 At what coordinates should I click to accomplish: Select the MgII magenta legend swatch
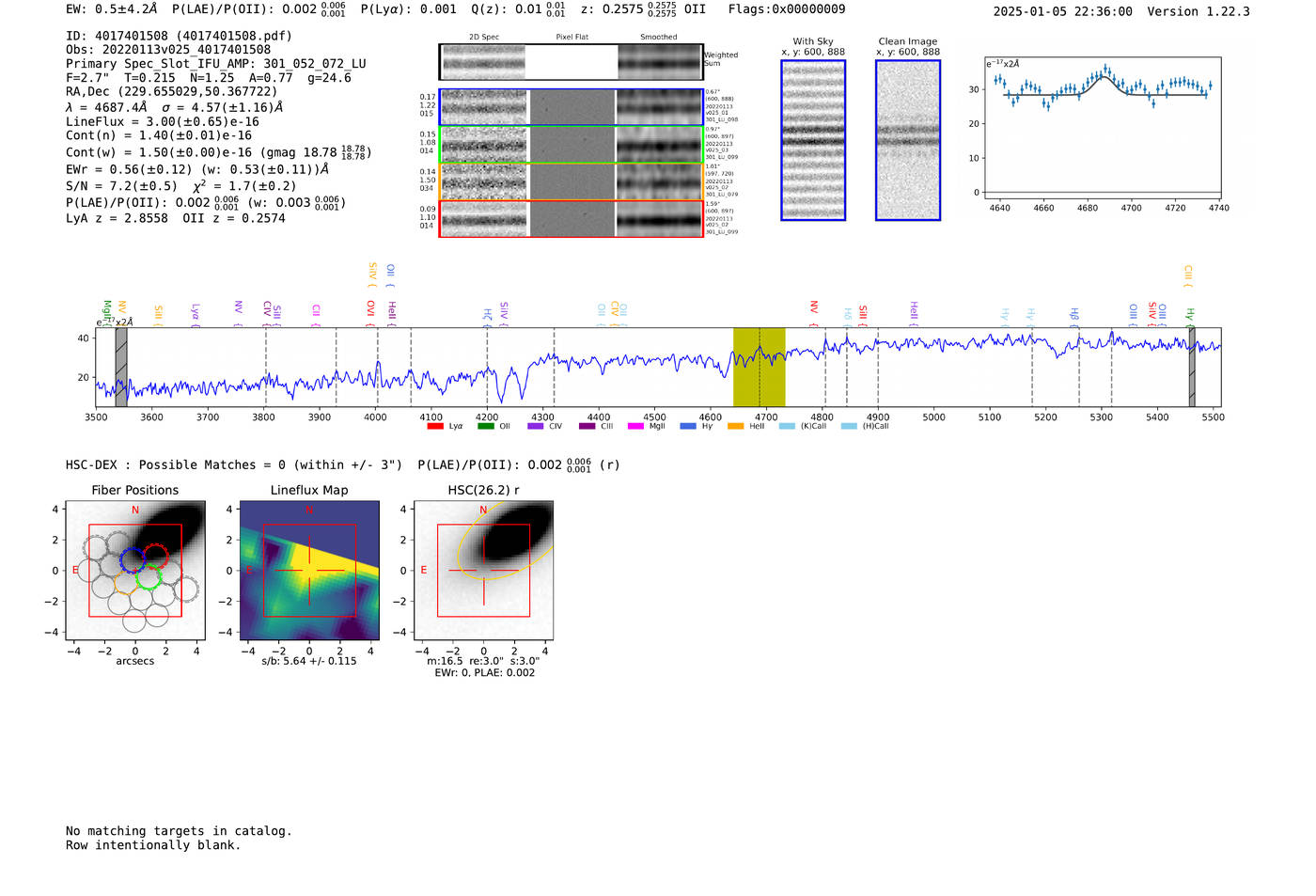[635, 426]
